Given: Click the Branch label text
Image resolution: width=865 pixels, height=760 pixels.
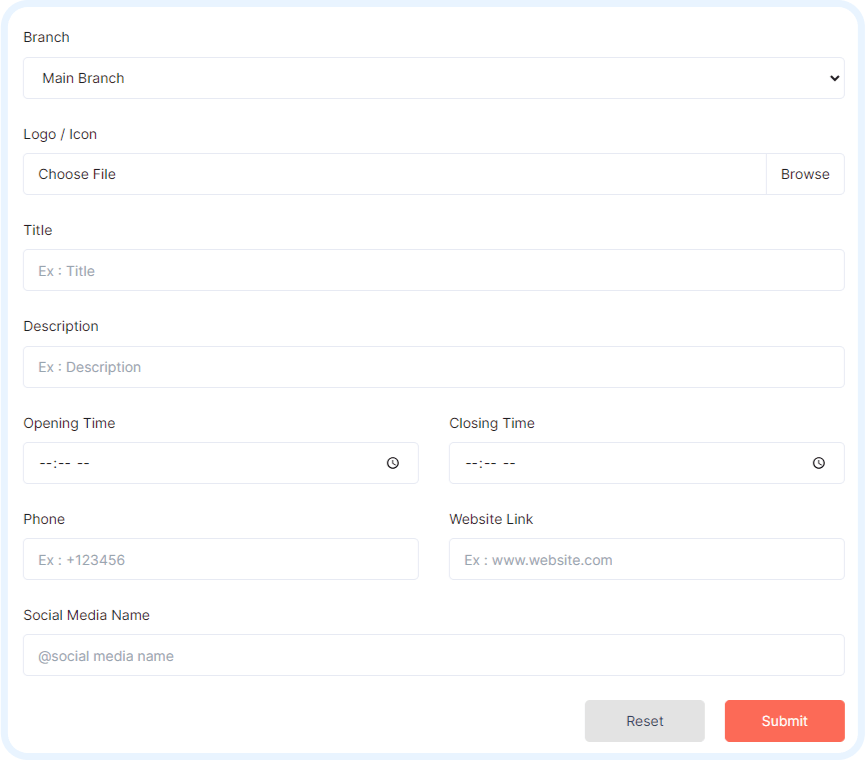Looking at the screenshot, I should [46, 37].
